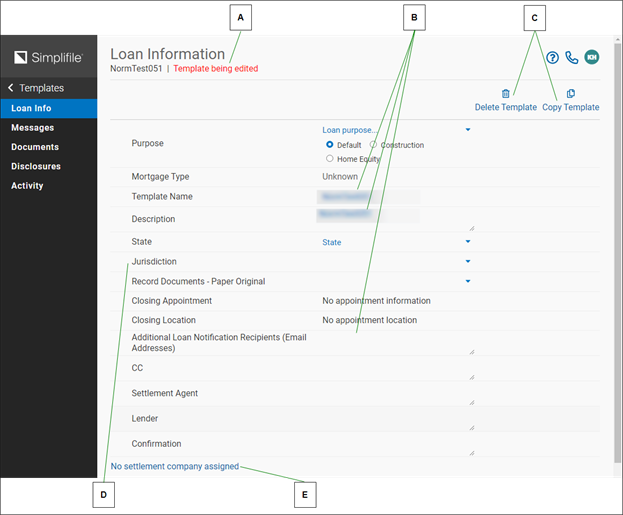The height and width of the screenshot is (515, 623).
Task: Click the Templates back link text
Action: coord(42,88)
